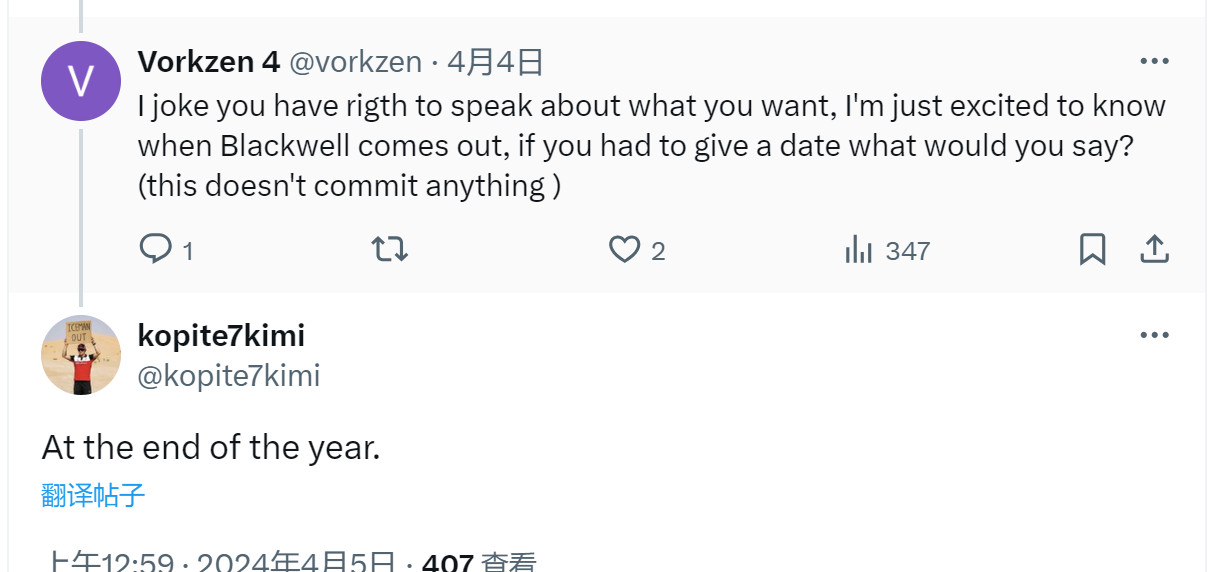View analytics icon showing 347 views
Screen dimensions: 1209x572
coord(859,250)
